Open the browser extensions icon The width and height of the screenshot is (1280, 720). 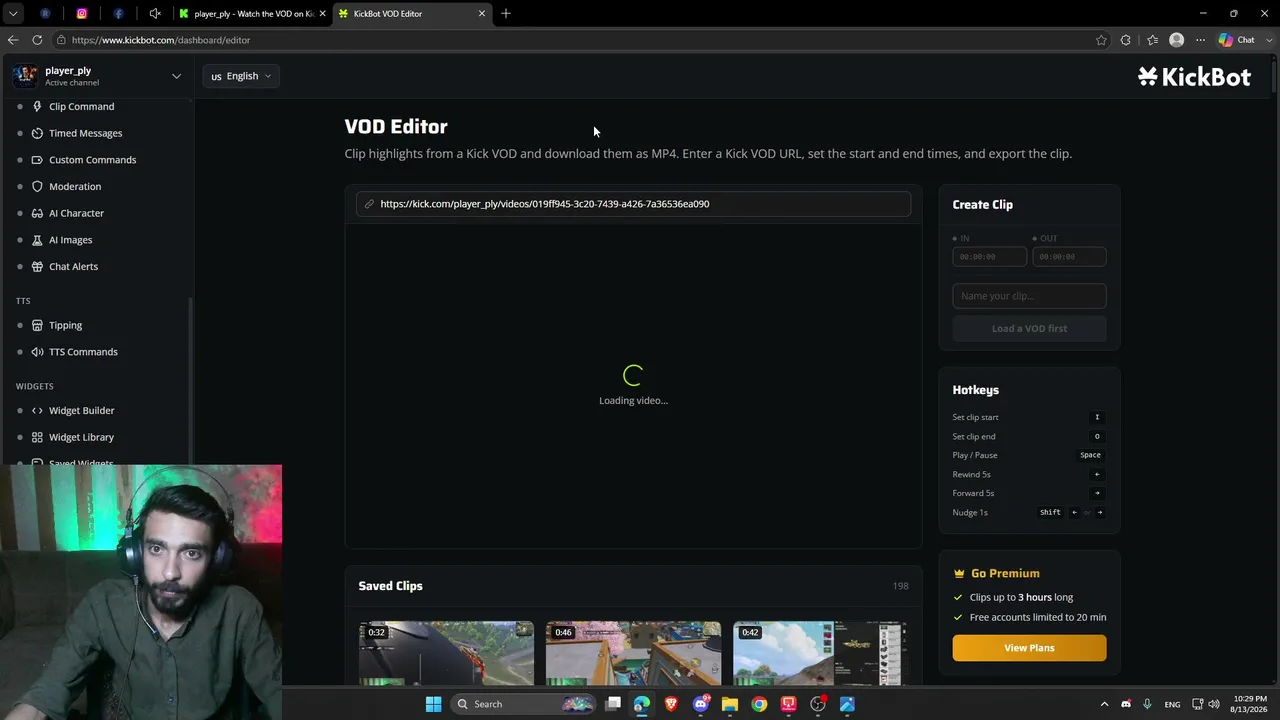[1126, 40]
